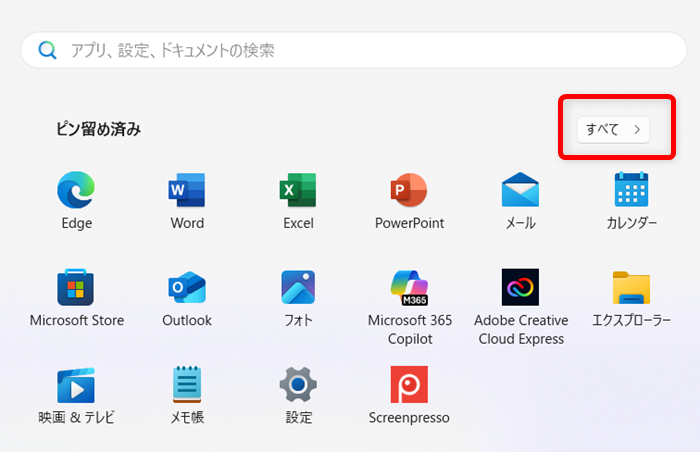Launch Microsoft 365 Copilot
The width and height of the screenshot is (700, 452).
tap(409, 288)
